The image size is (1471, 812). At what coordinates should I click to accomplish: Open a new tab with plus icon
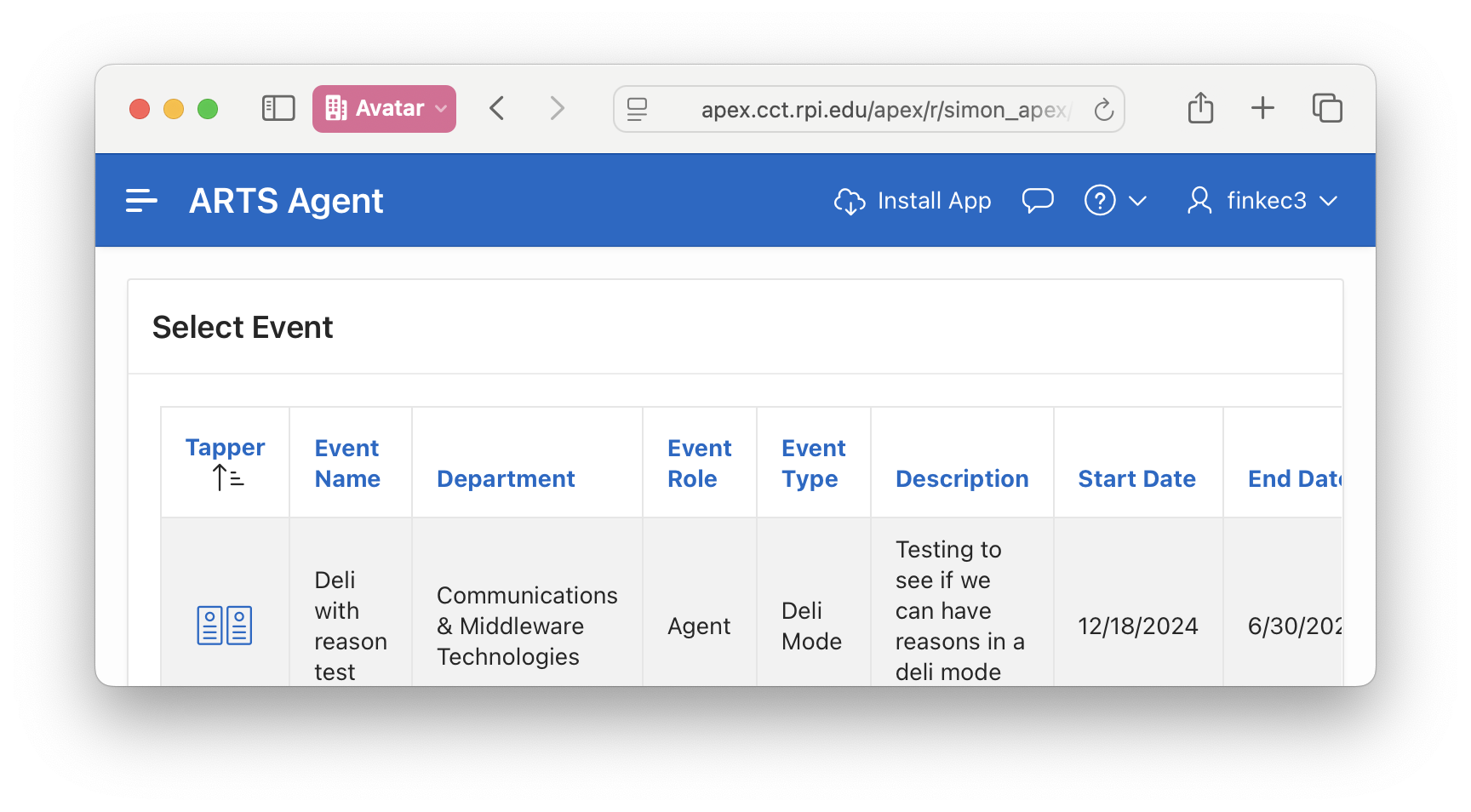click(1262, 108)
